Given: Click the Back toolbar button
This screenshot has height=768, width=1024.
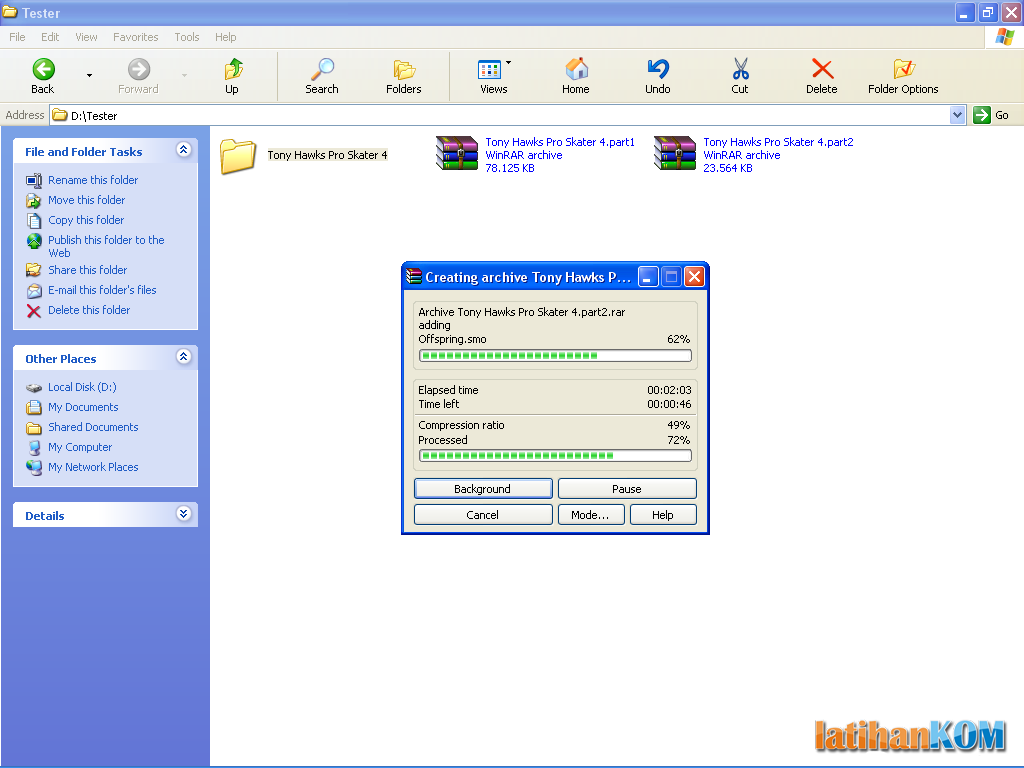Looking at the screenshot, I should [x=43, y=76].
